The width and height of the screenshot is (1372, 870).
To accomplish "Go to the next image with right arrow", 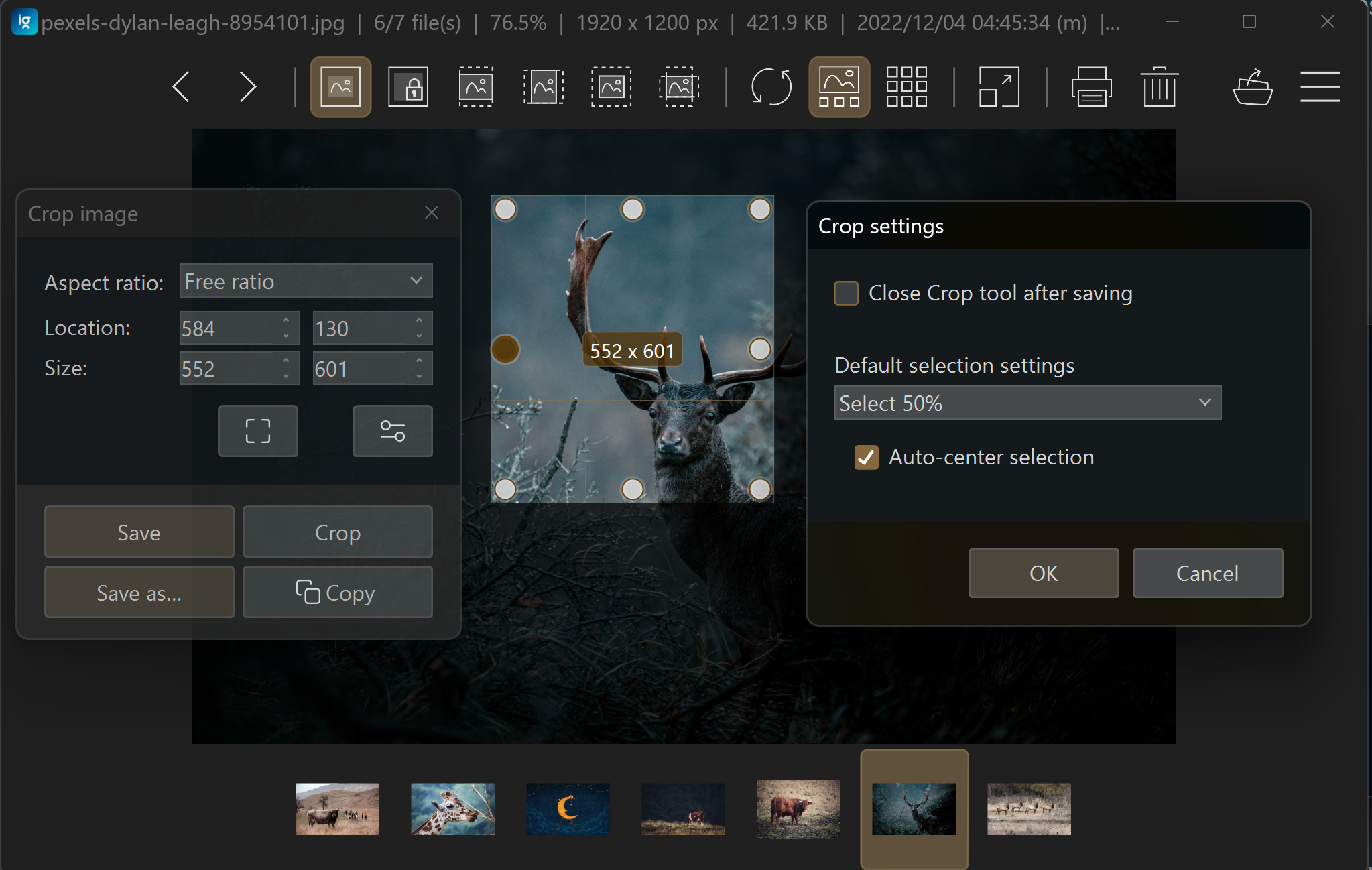I will pyautogui.click(x=247, y=86).
